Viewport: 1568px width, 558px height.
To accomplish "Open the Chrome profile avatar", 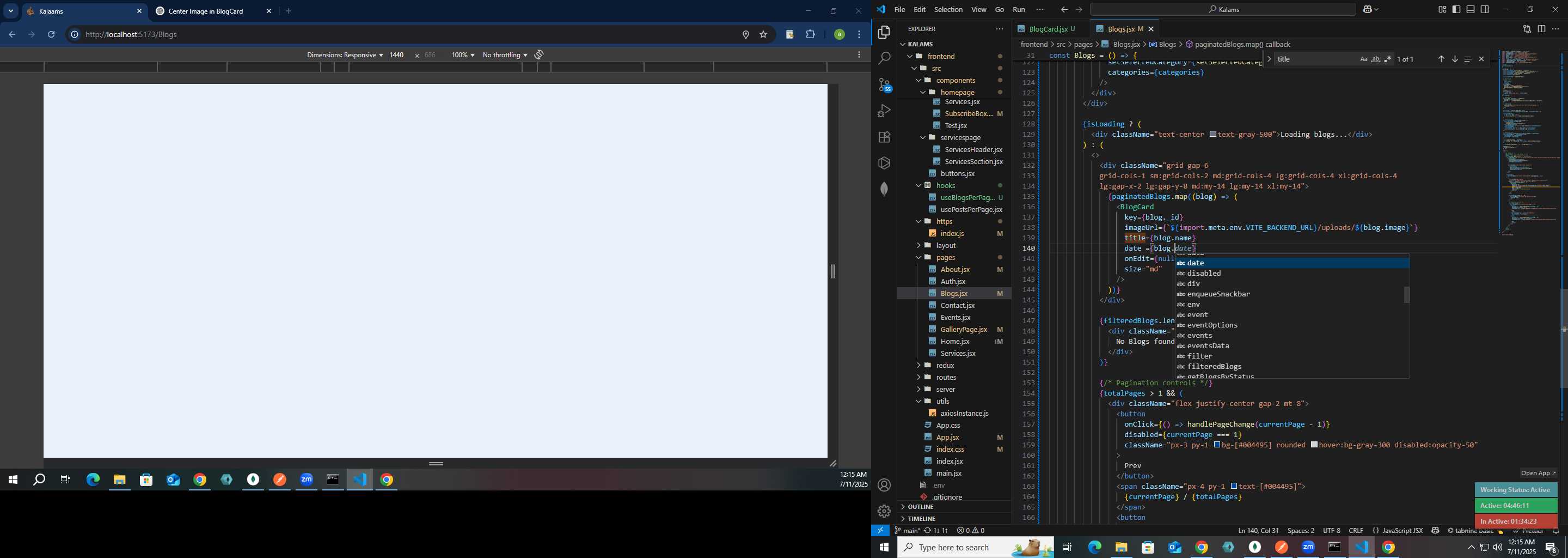I will pos(840,35).
